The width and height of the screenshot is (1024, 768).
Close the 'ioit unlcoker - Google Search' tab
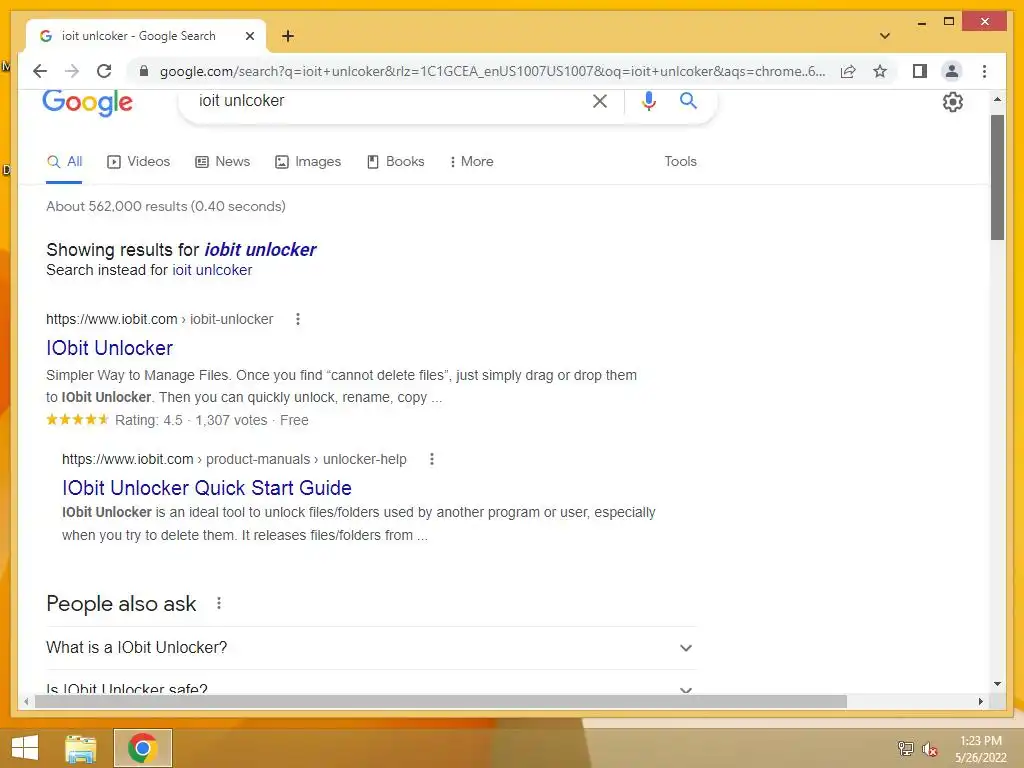click(x=249, y=36)
